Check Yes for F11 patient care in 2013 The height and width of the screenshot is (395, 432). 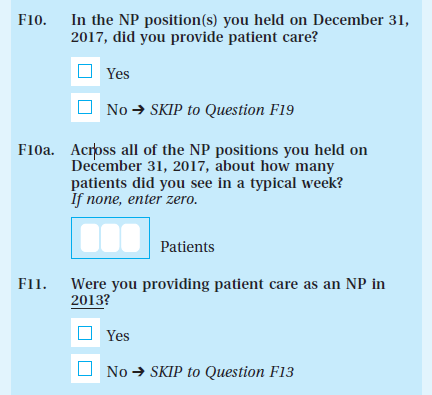[85, 333]
